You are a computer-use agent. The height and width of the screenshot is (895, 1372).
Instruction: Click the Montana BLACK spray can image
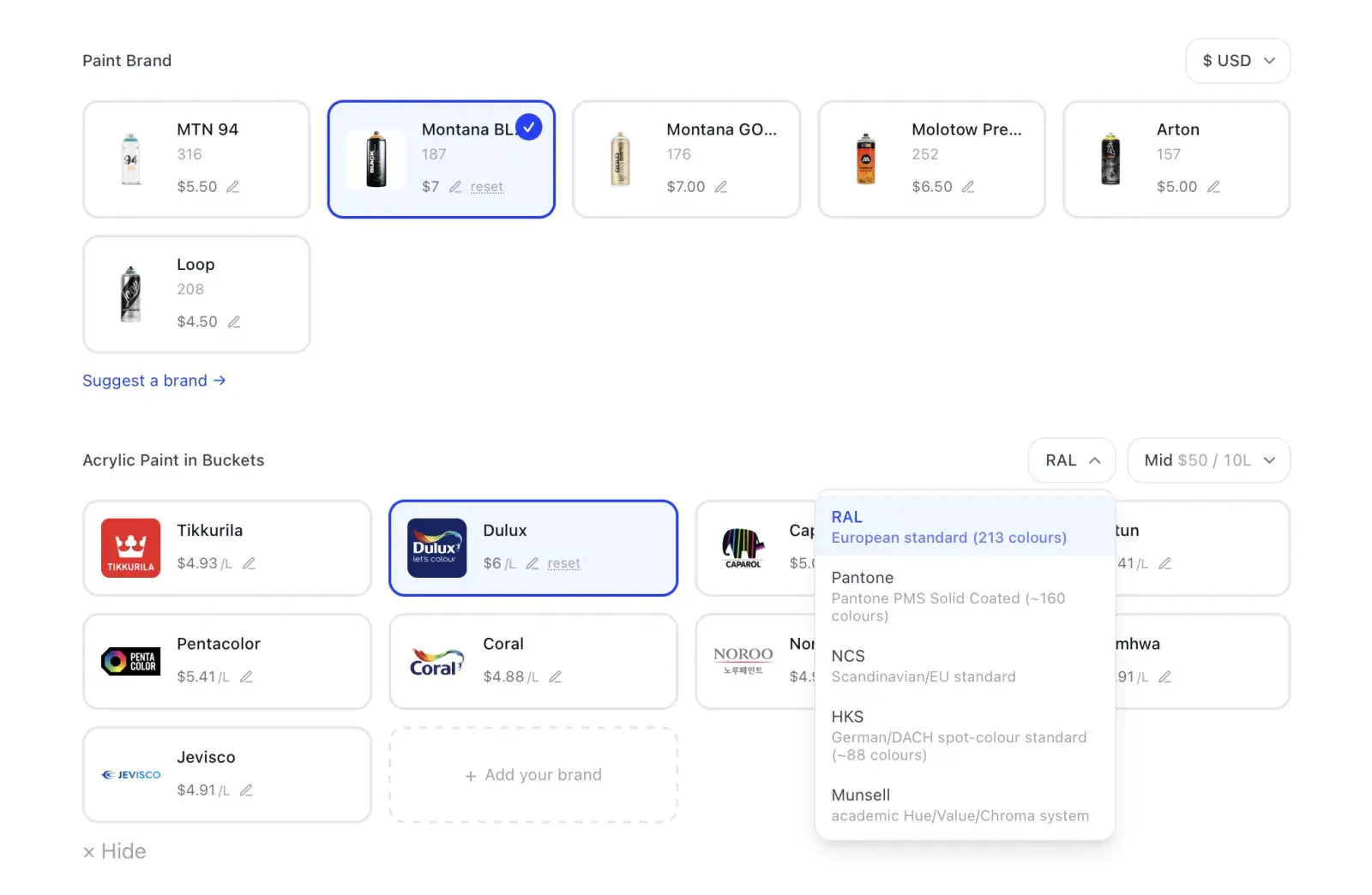pyautogui.click(x=376, y=159)
